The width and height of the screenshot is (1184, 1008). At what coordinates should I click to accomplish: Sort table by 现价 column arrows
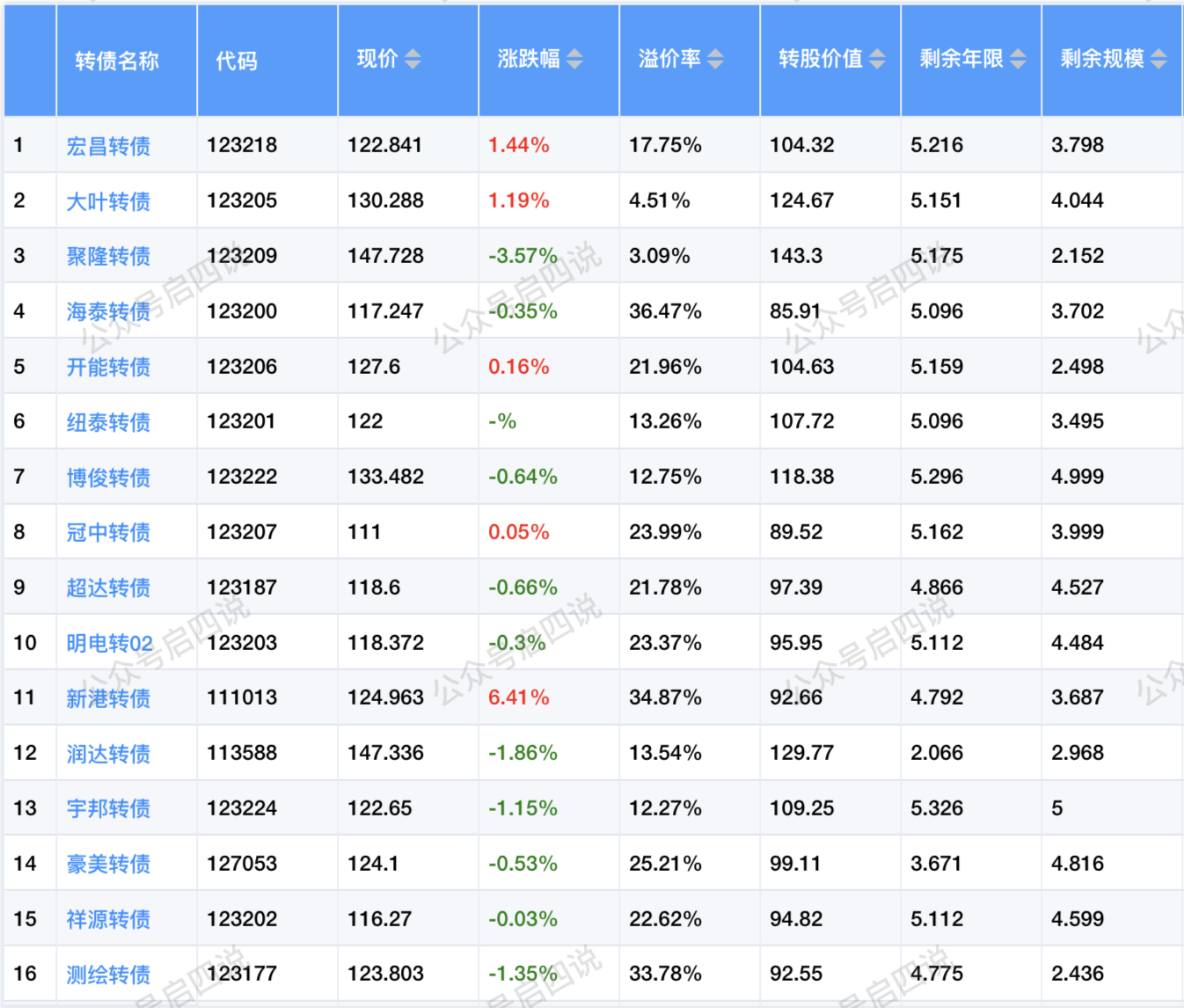(x=413, y=59)
